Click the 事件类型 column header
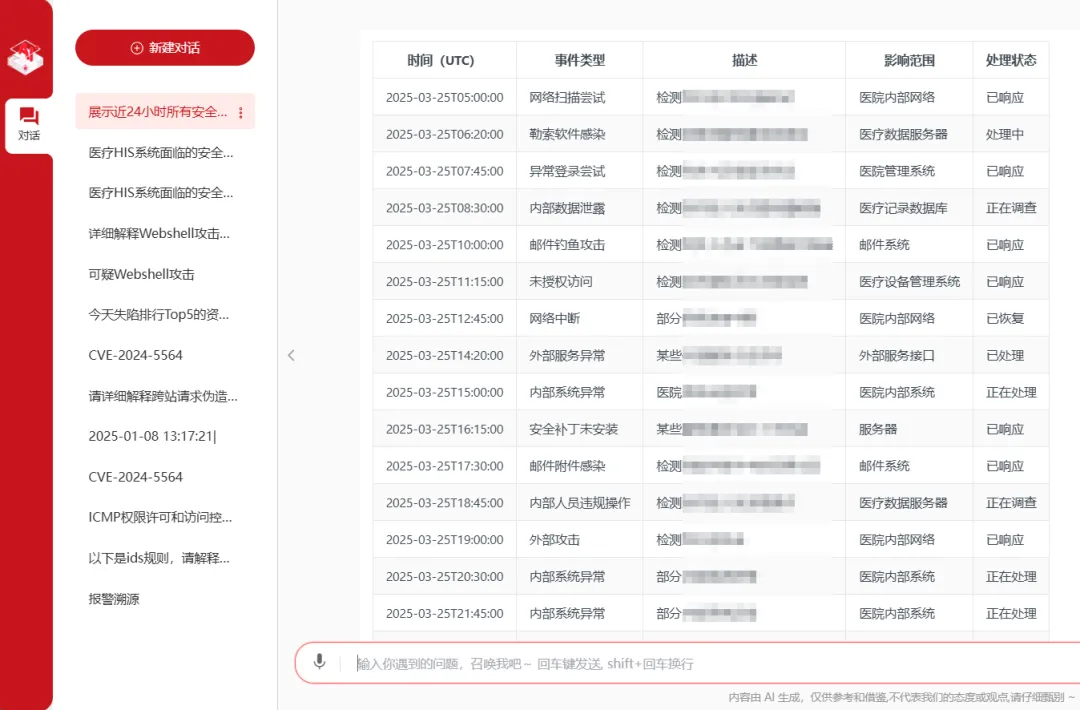1080x710 pixels. point(580,60)
